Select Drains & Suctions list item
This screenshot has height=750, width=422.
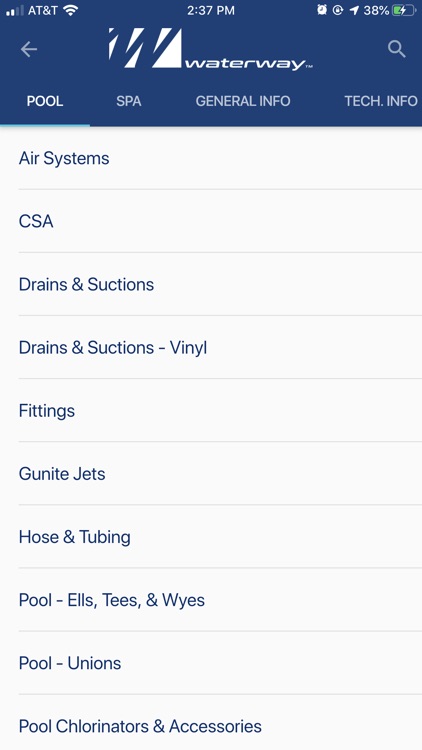pyautogui.click(x=211, y=285)
